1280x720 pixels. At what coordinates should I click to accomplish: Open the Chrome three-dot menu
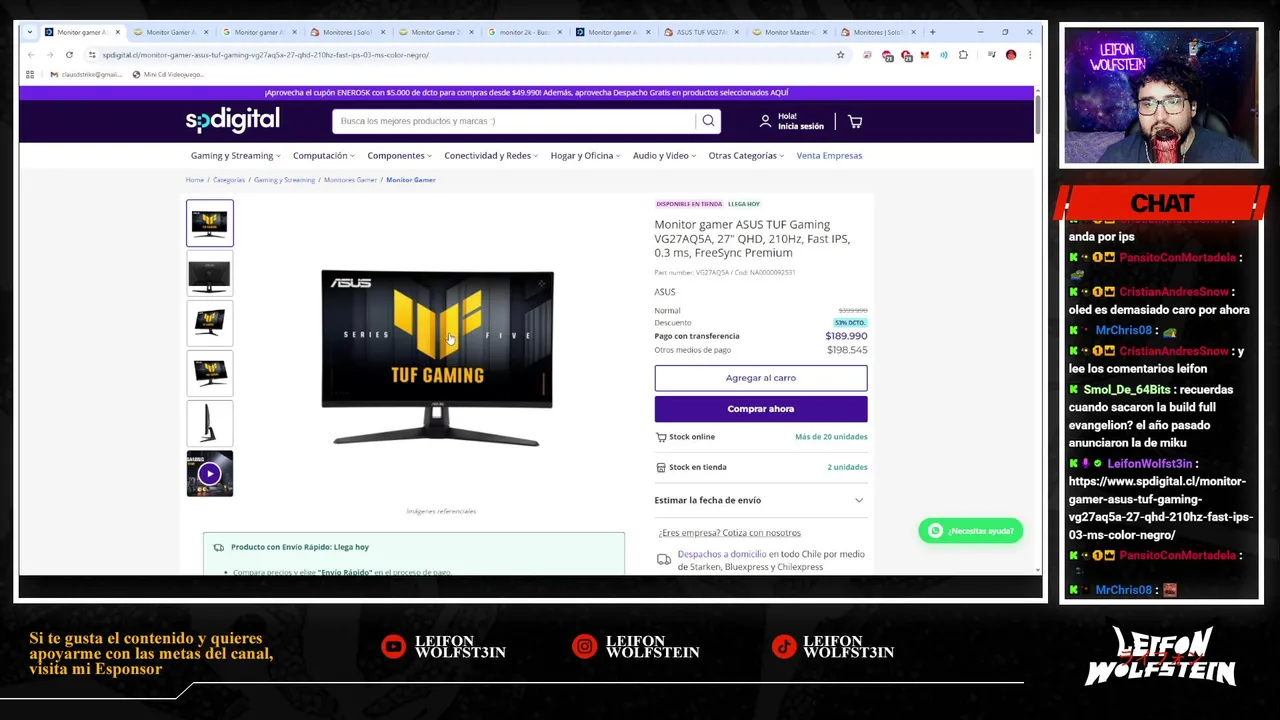click(x=1029, y=55)
